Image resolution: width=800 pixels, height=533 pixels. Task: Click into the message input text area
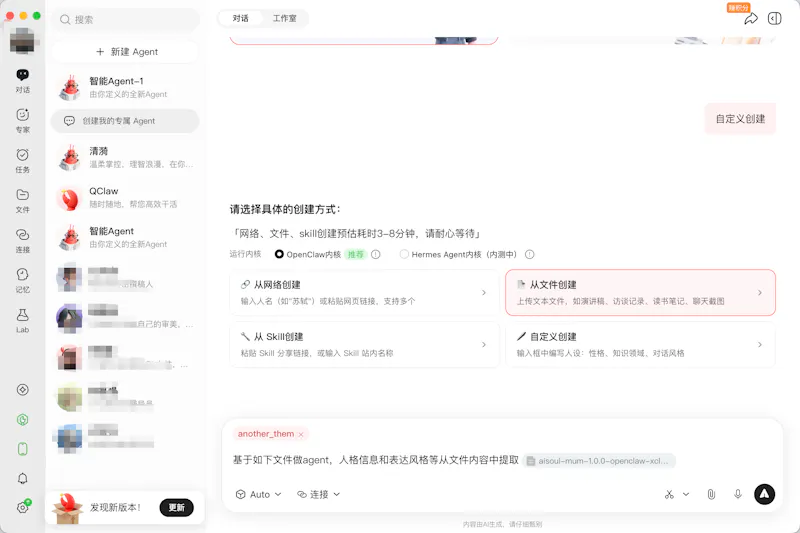pyautogui.click(x=378, y=460)
